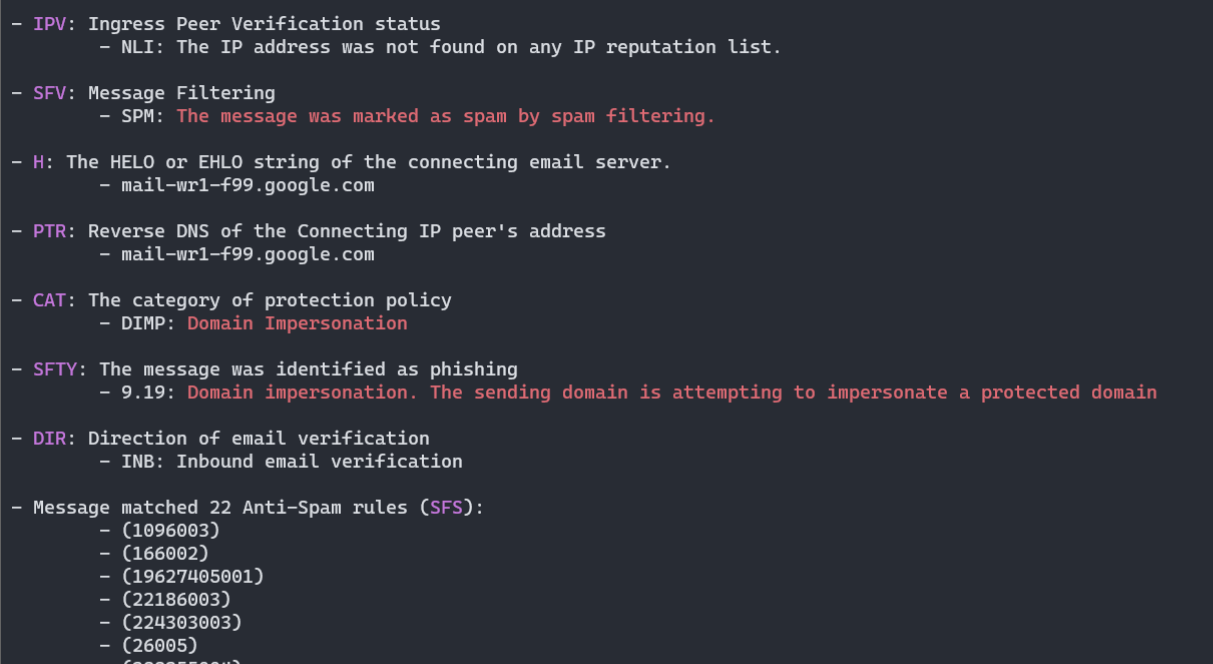Click the red protected domain impersonation sentence

(671, 392)
